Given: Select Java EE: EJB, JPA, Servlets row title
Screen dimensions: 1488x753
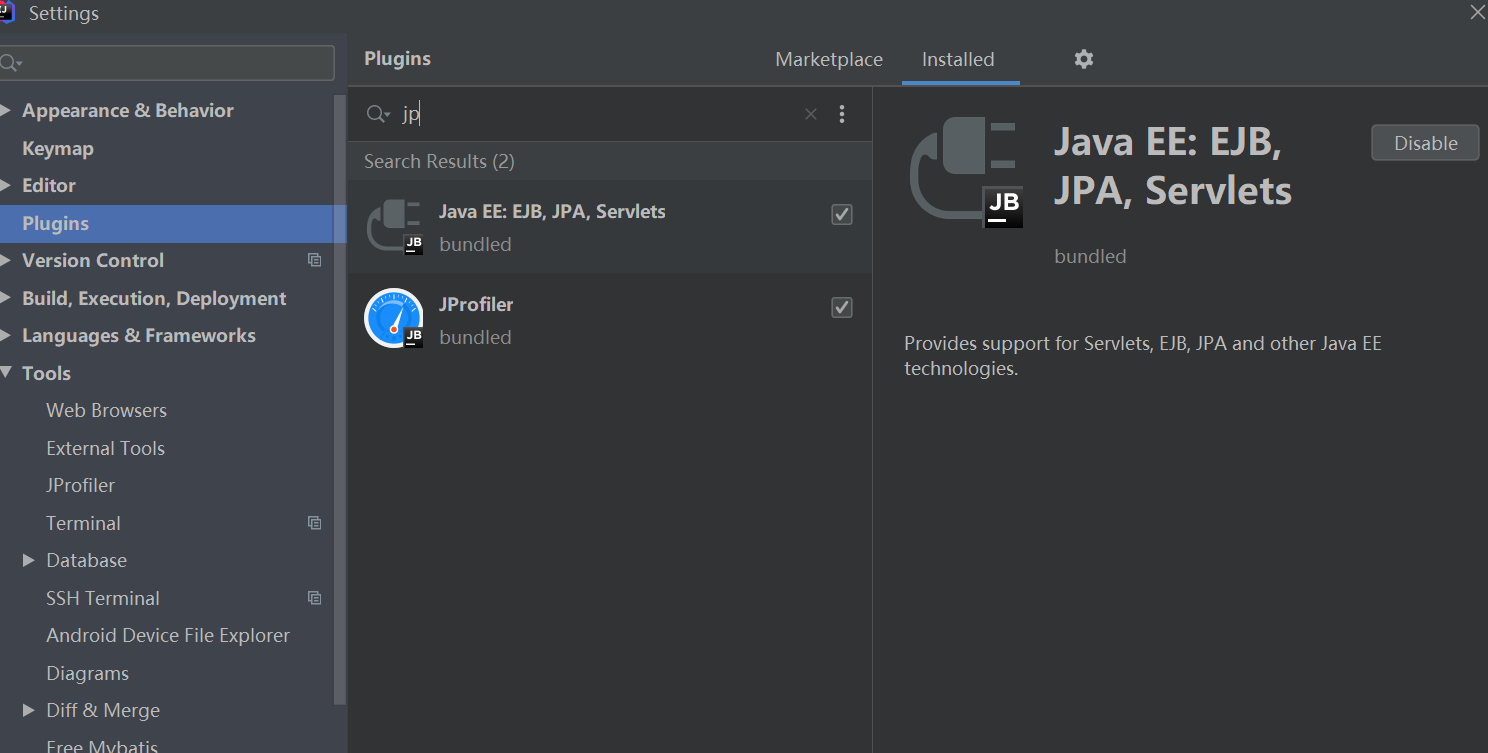Looking at the screenshot, I should (x=552, y=212).
